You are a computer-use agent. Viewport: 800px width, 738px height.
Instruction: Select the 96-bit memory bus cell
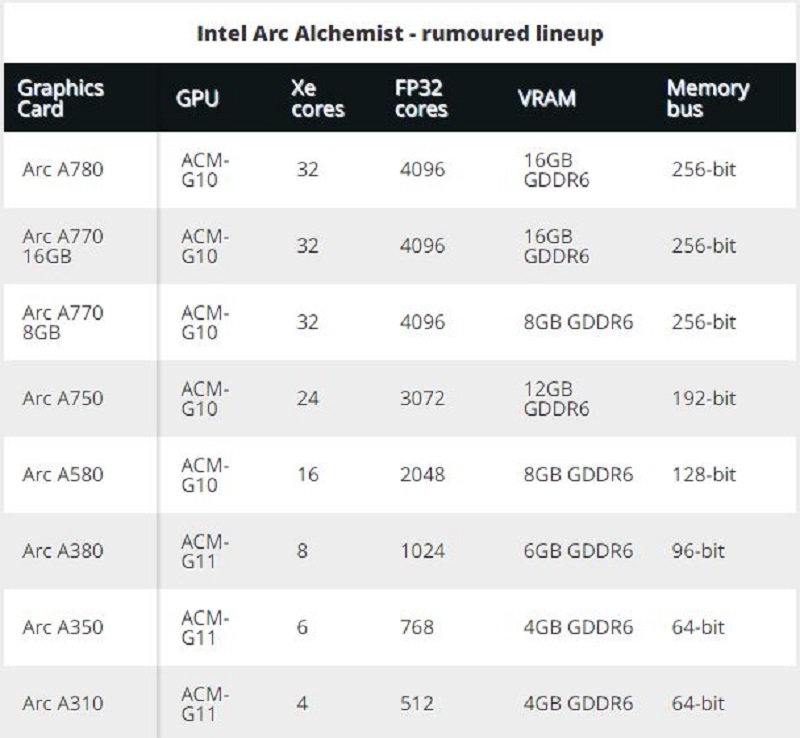698,551
